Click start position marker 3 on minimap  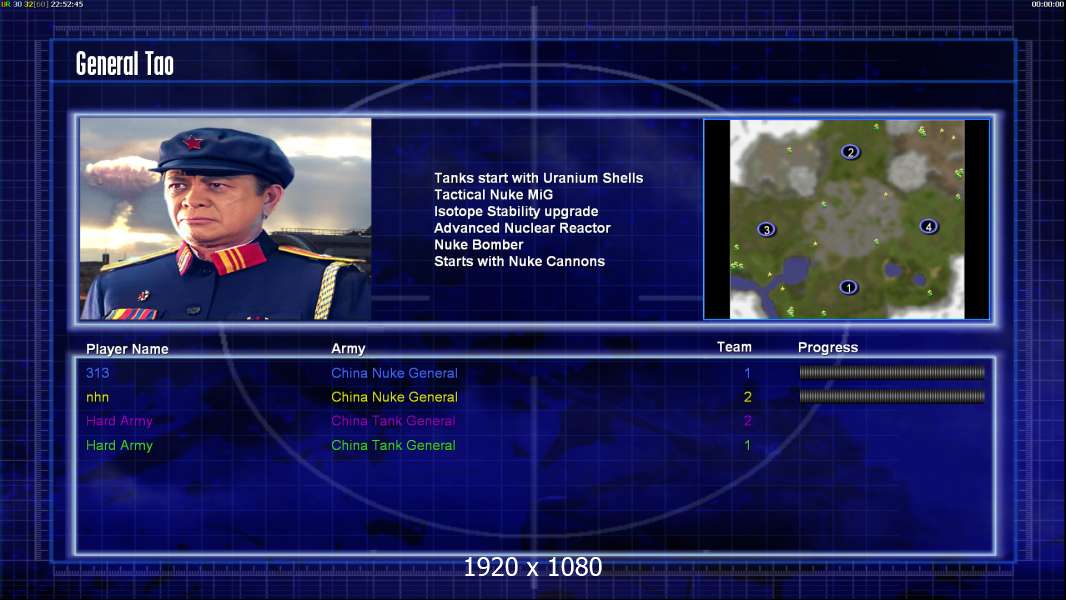[x=766, y=230]
